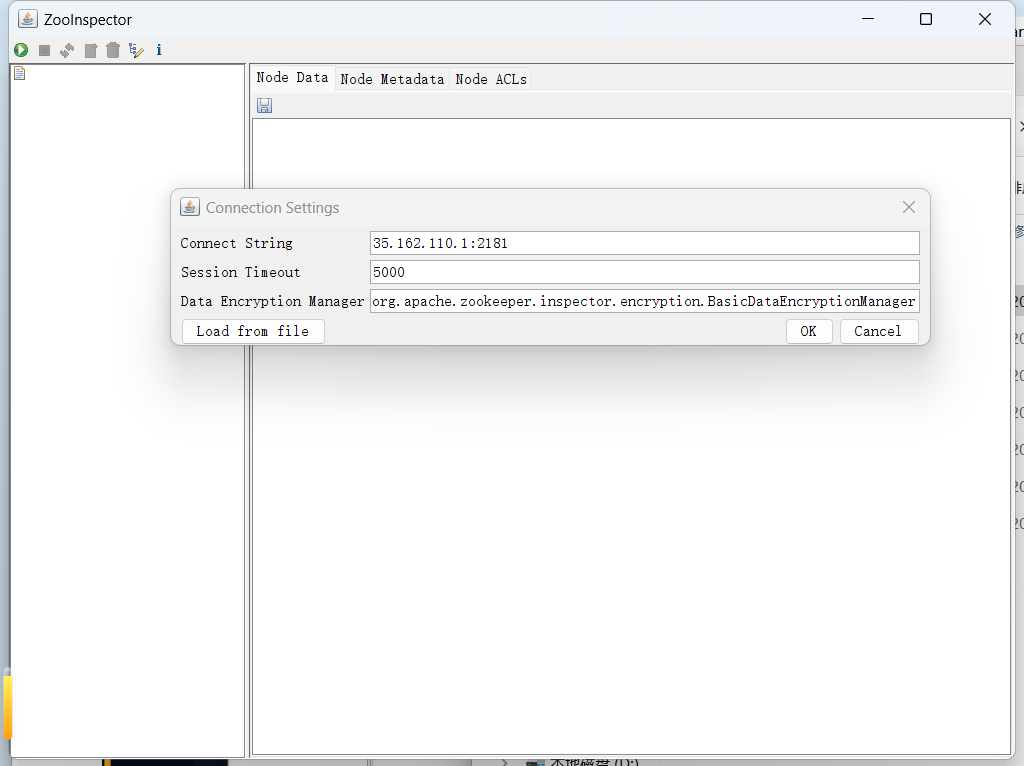Click the ZooInspector window Java icon
This screenshot has height=766, width=1024.
[27, 19]
